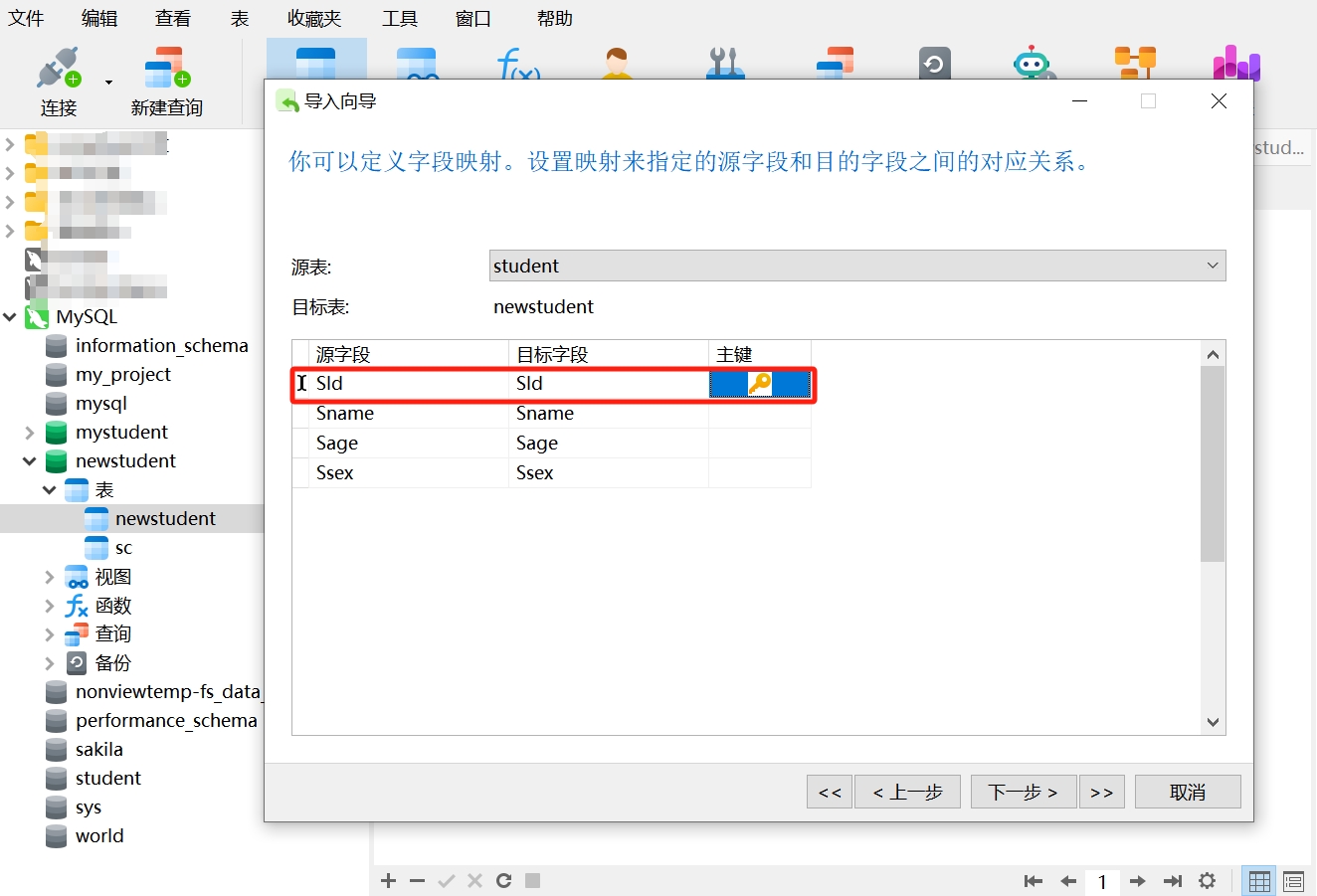Click the robot automation icon in toolbar

tap(1031, 63)
